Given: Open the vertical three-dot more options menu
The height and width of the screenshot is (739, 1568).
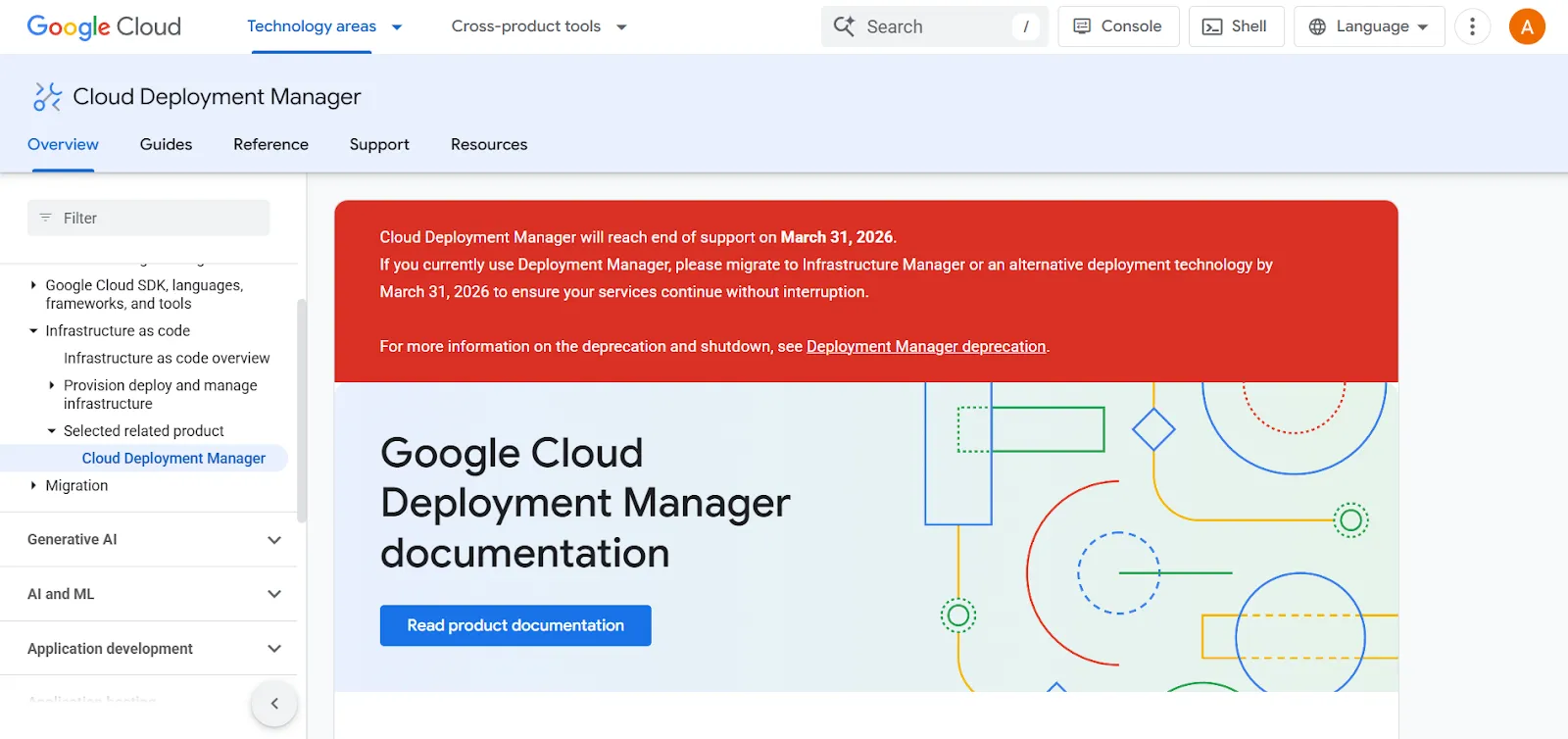Looking at the screenshot, I should click(1472, 26).
